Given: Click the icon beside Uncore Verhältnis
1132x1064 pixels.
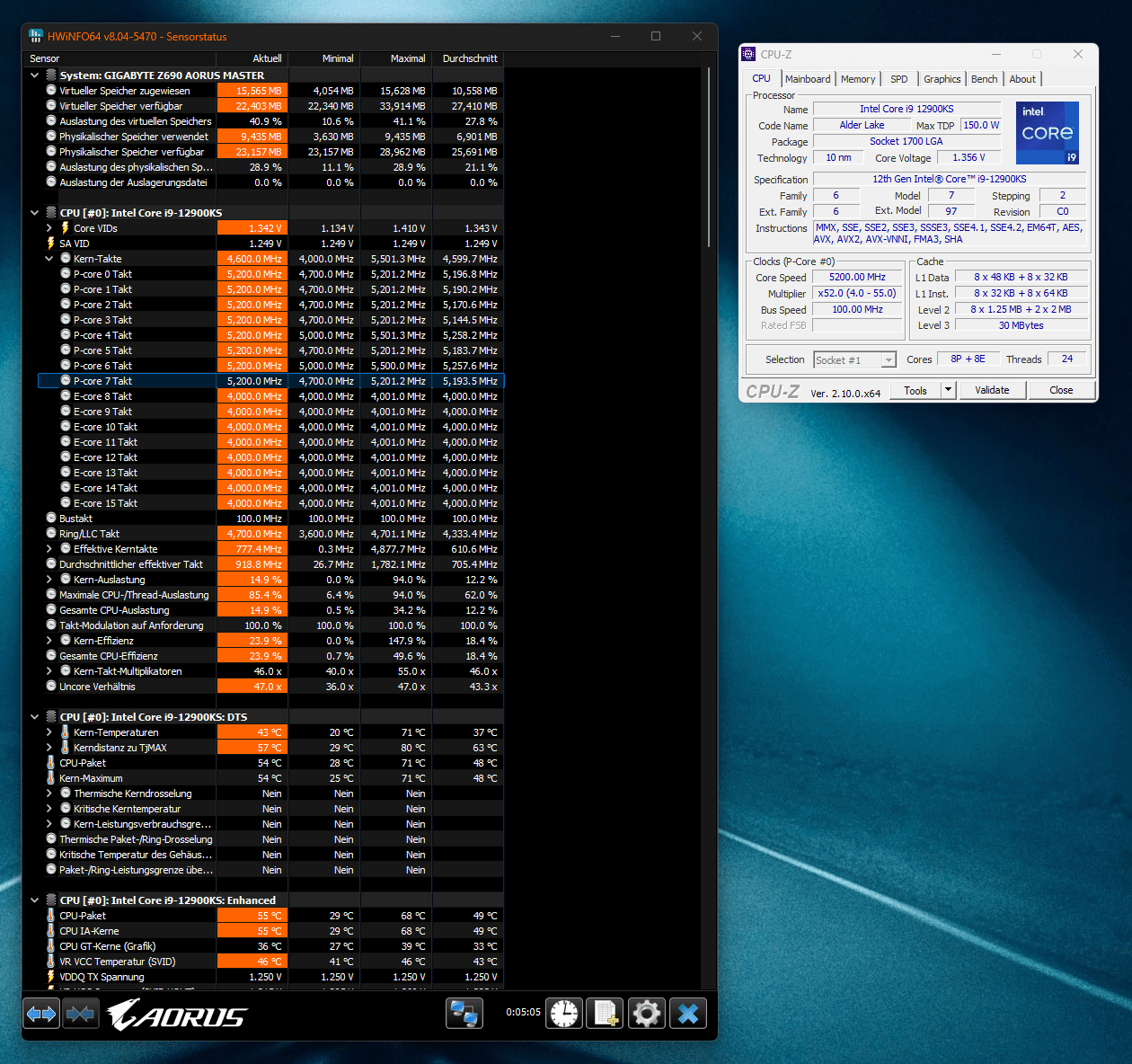Looking at the screenshot, I should [51, 687].
